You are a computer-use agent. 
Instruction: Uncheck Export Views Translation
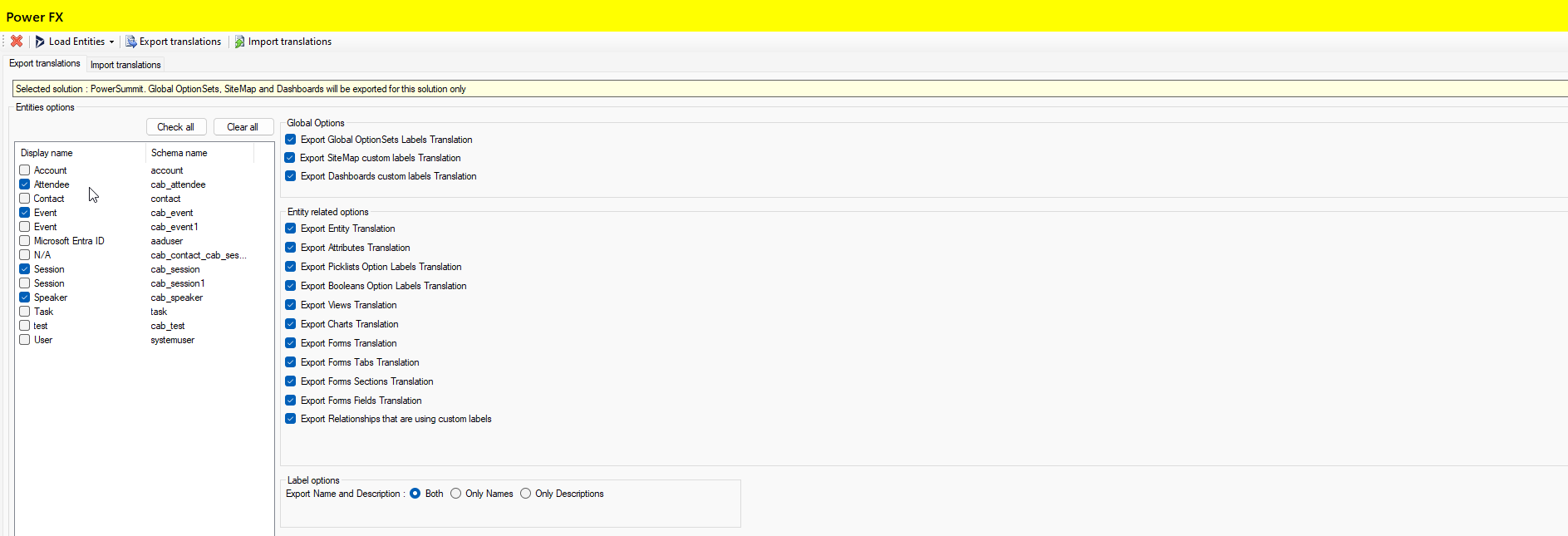coord(291,305)
